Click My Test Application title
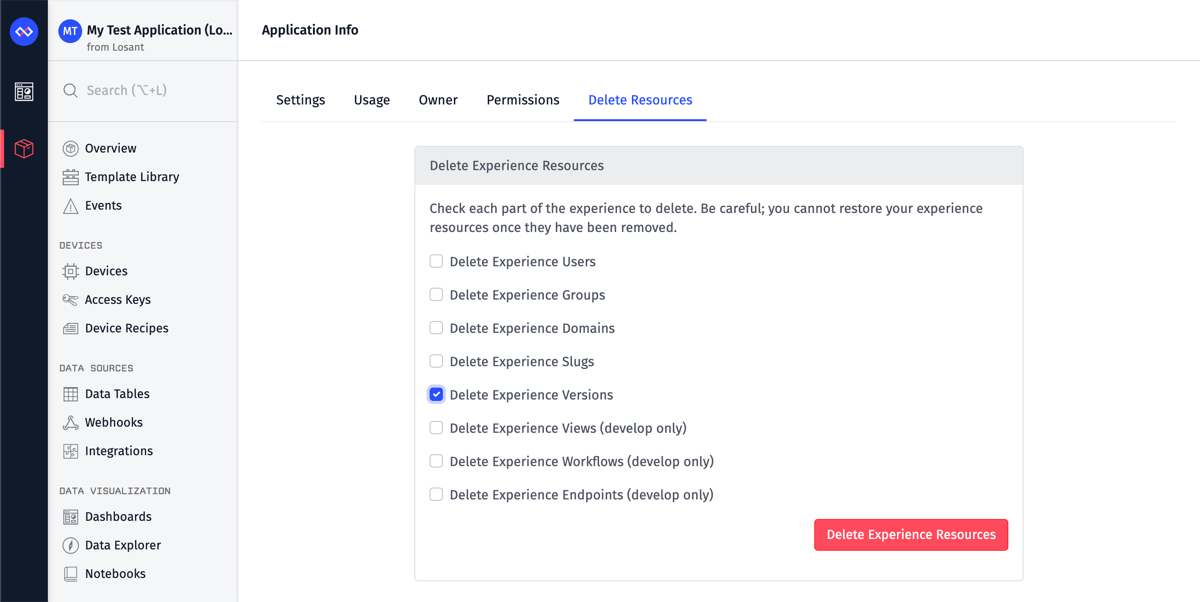This screenshot has height=602, width=1200. point(160,30)
